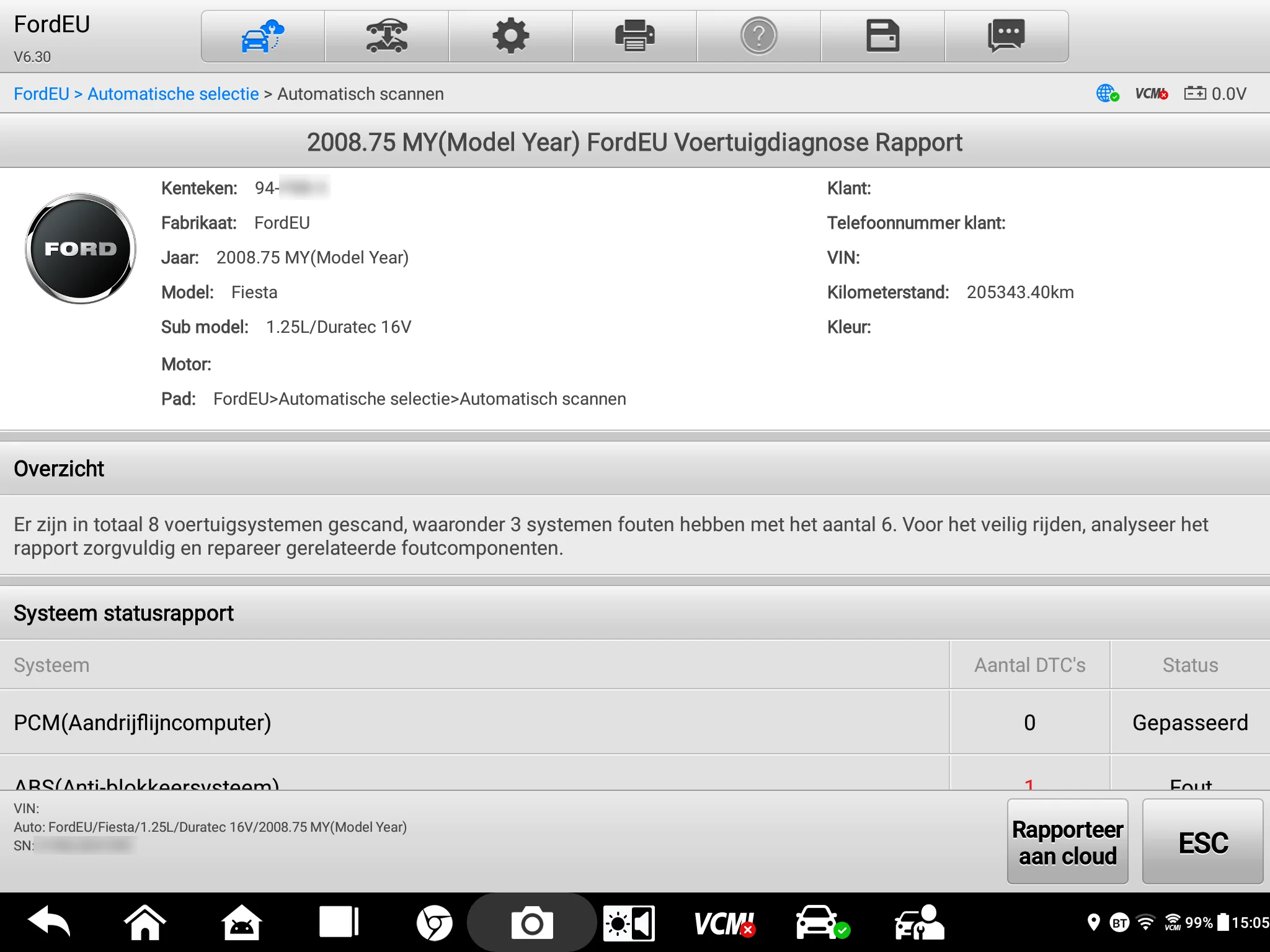Click the Model value Fiesta
The width and height of the screenshot is (1270, 952).
pos(254,292)
